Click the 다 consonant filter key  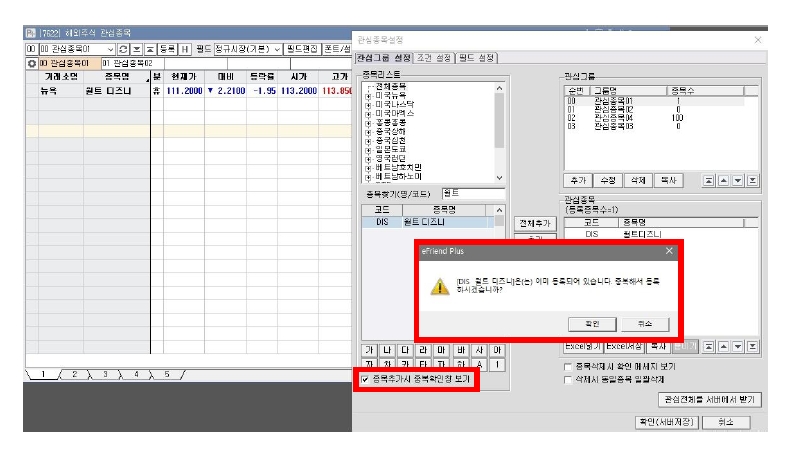tap(405, 350)
